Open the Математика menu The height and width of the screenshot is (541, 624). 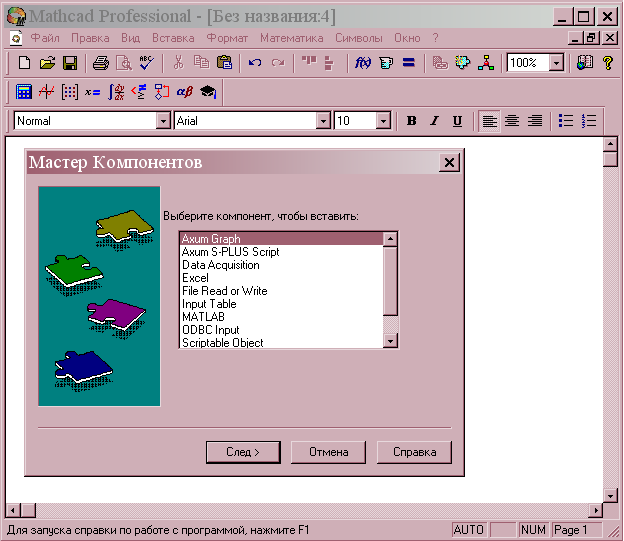pyautogui.click(x=292, y=38)
